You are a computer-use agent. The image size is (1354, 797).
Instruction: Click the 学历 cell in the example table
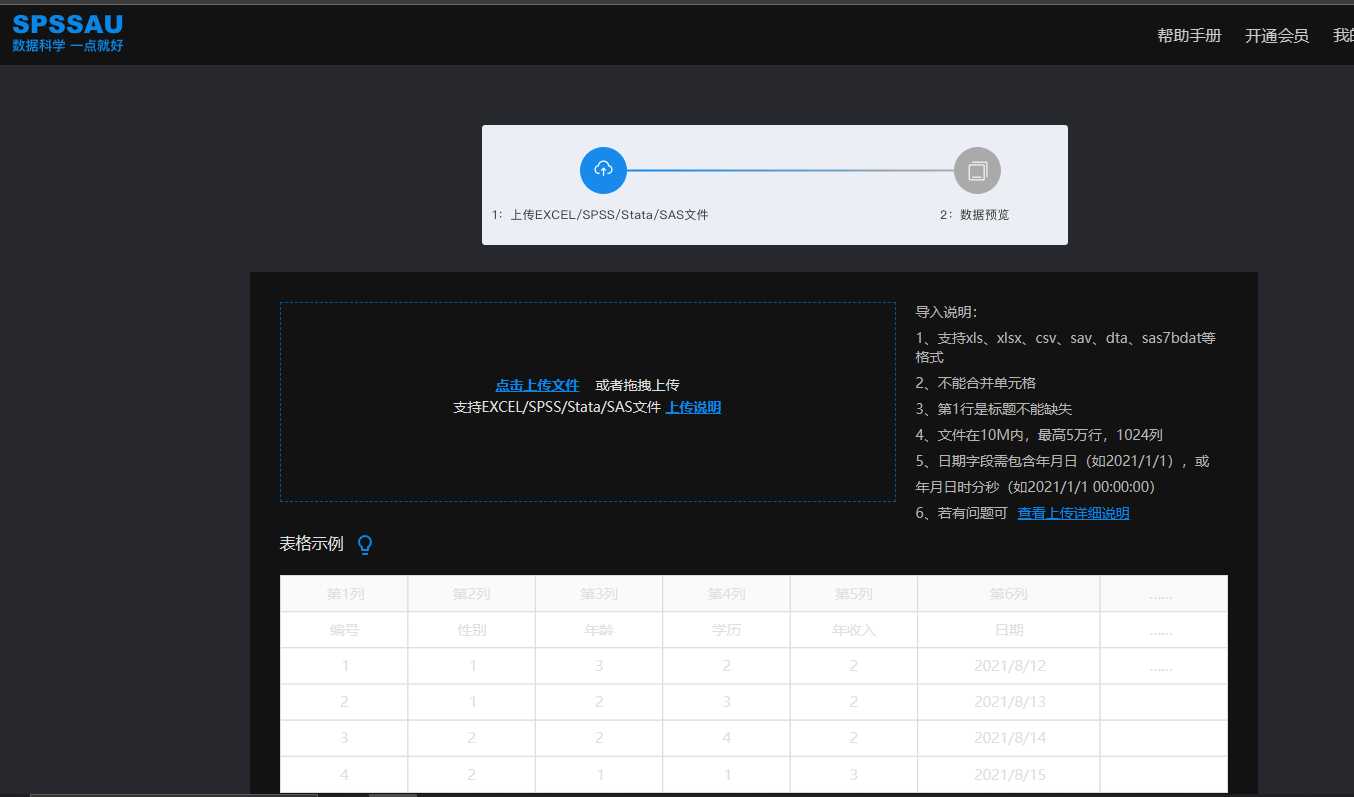pyautogui.click(x=726, y=630)
